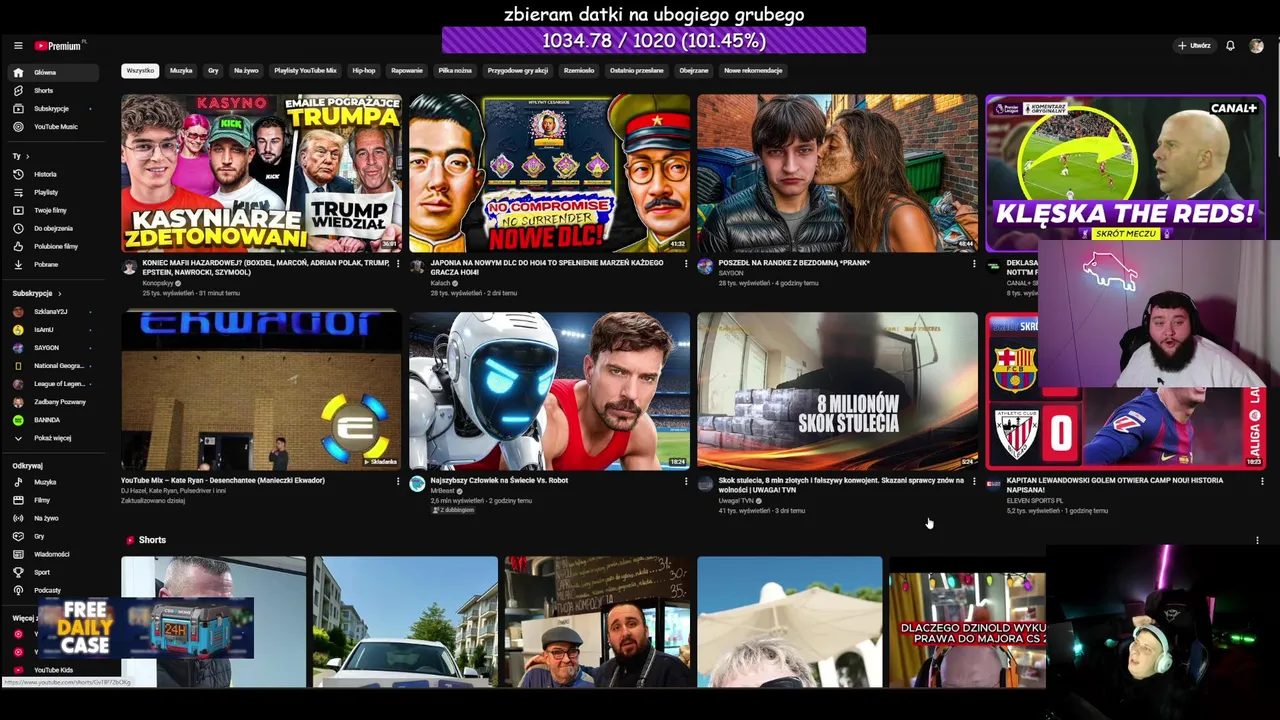The width and height of the screenshot is (1280, 720).
Task: Select the Rapowanie filter chip
Action: (407, 71)
